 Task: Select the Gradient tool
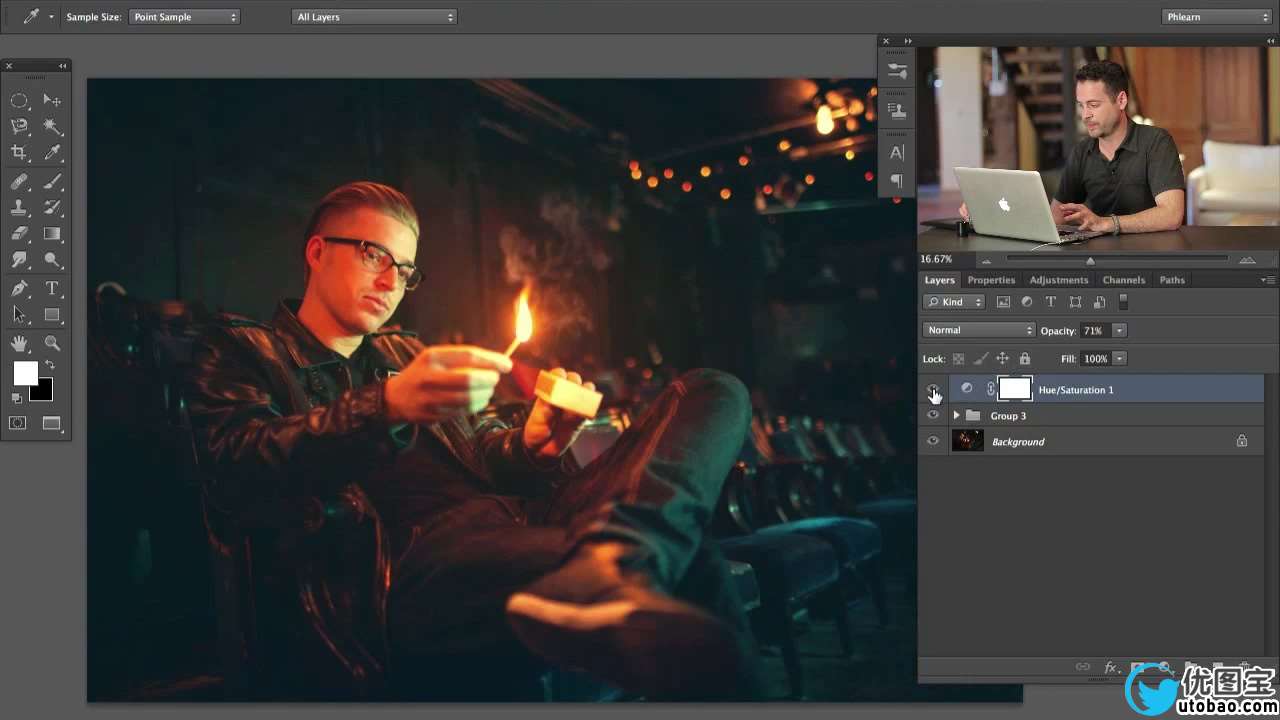[x=53, y=234]
